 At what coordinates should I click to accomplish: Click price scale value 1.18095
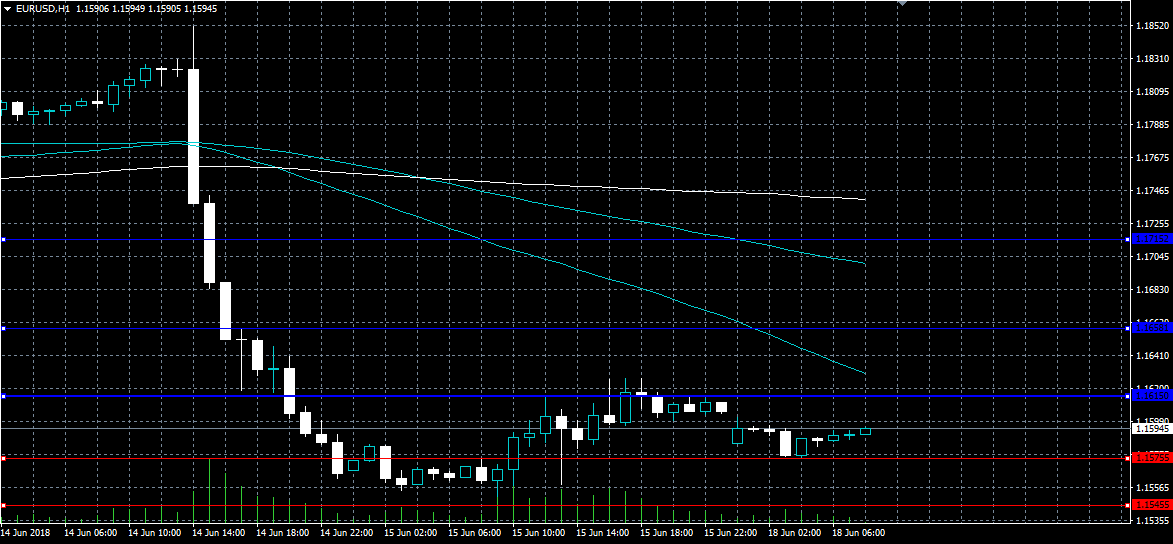coord(1151,92)
